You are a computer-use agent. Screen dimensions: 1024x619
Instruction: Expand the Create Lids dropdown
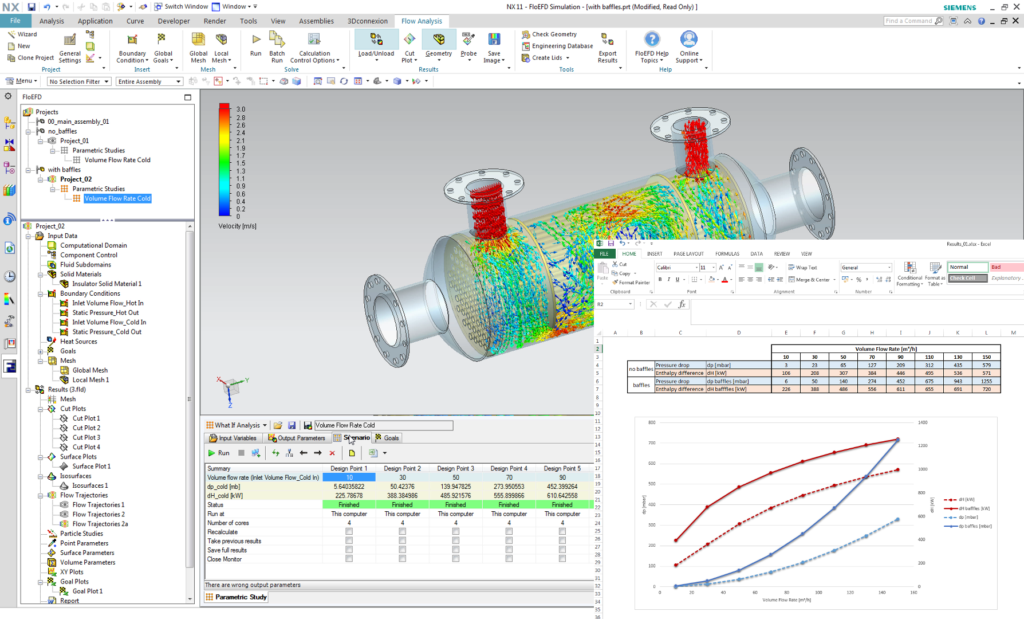pos(568,59)
